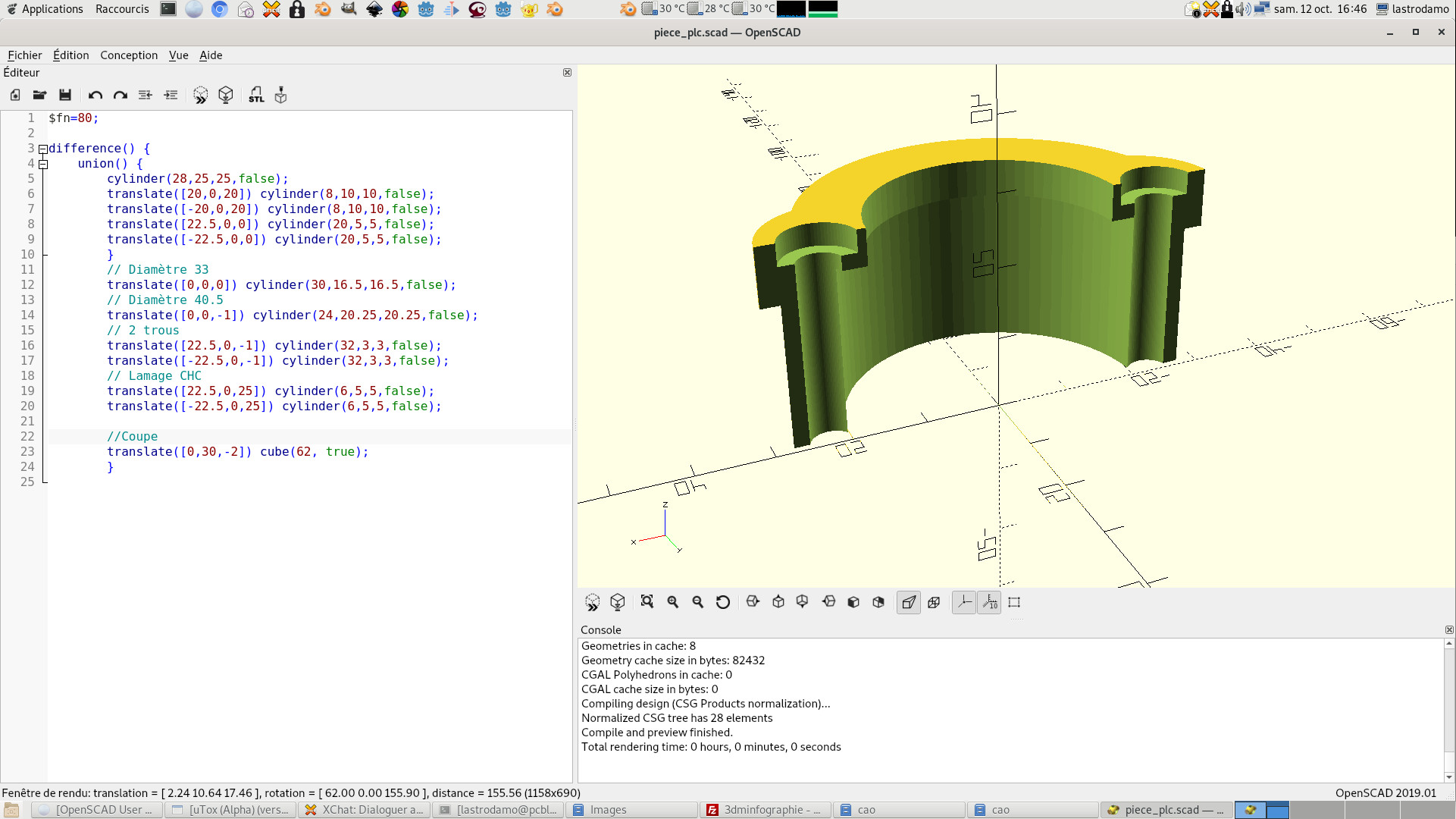Screen dimensions: 1456x819
Task: Switch to Images taskbar window
Action: tap(632, 810)
